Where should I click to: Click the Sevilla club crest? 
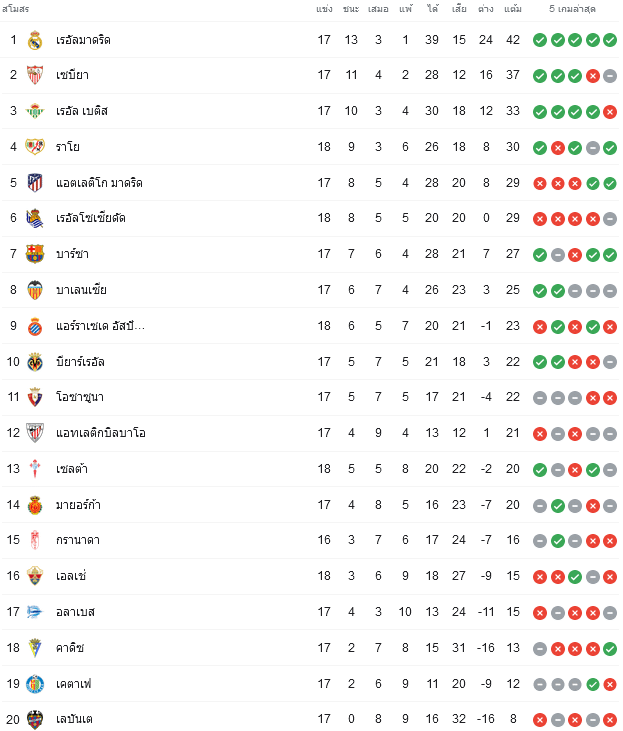[35, 75]
